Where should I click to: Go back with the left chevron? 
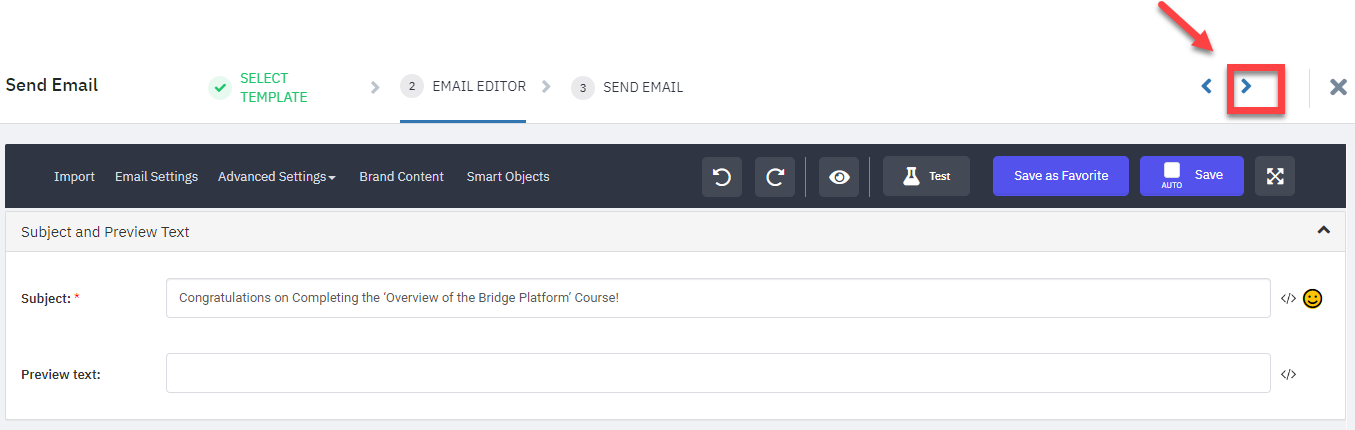point(1206,87)
